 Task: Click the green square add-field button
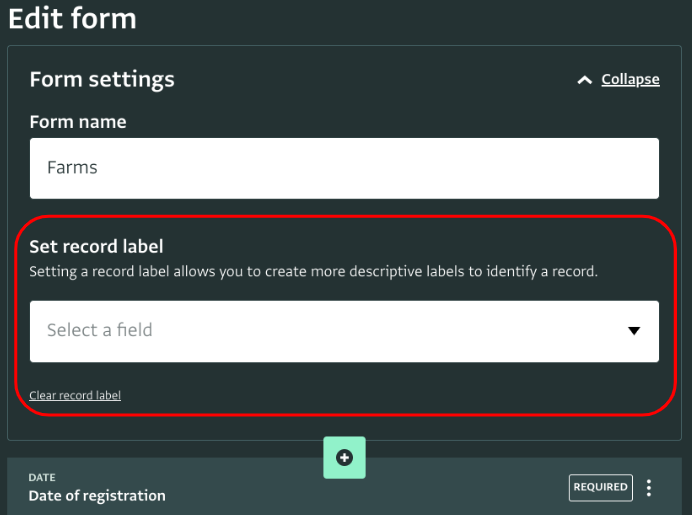pyautogui.click(x=344, y=458)
